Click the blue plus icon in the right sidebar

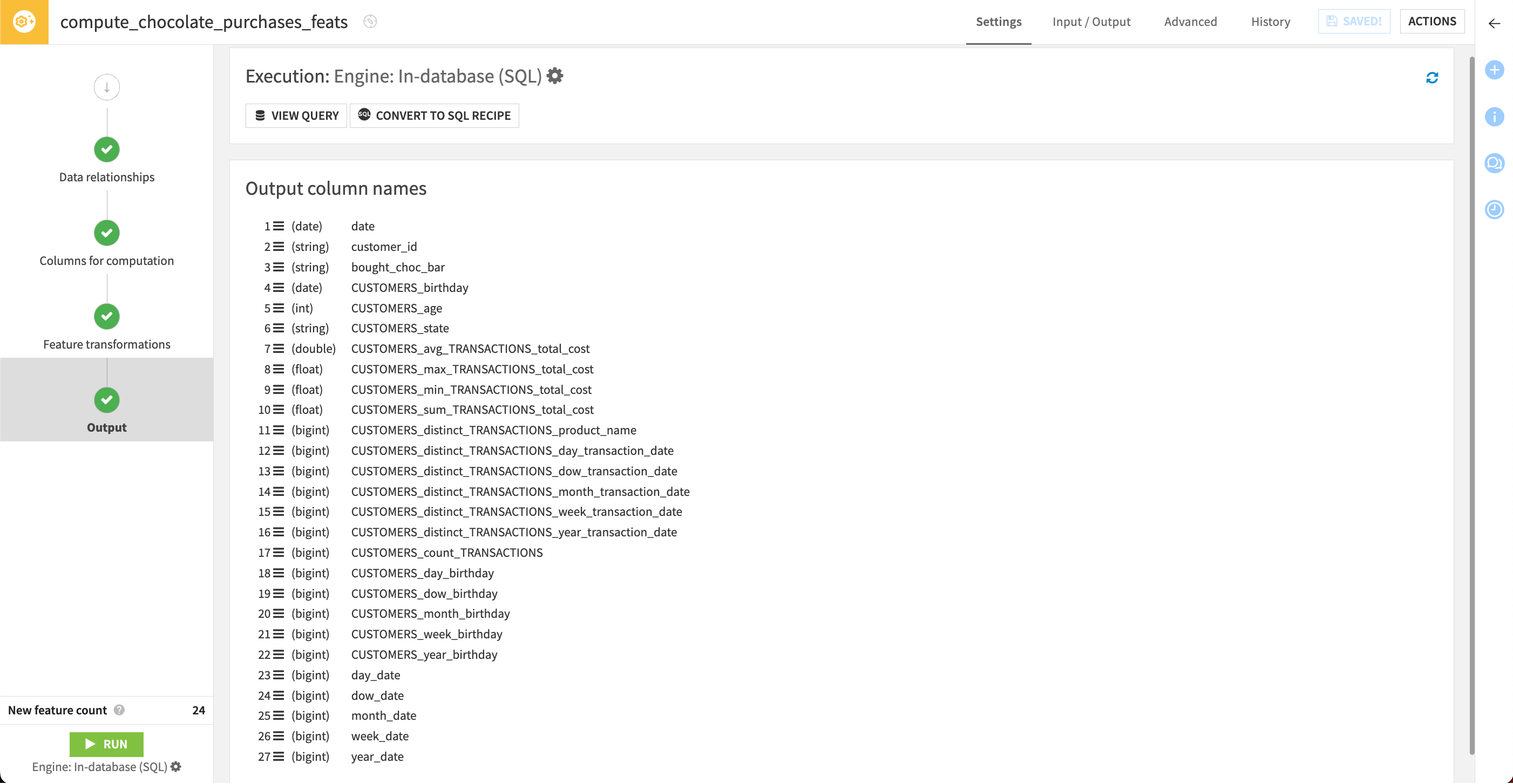1495,70
